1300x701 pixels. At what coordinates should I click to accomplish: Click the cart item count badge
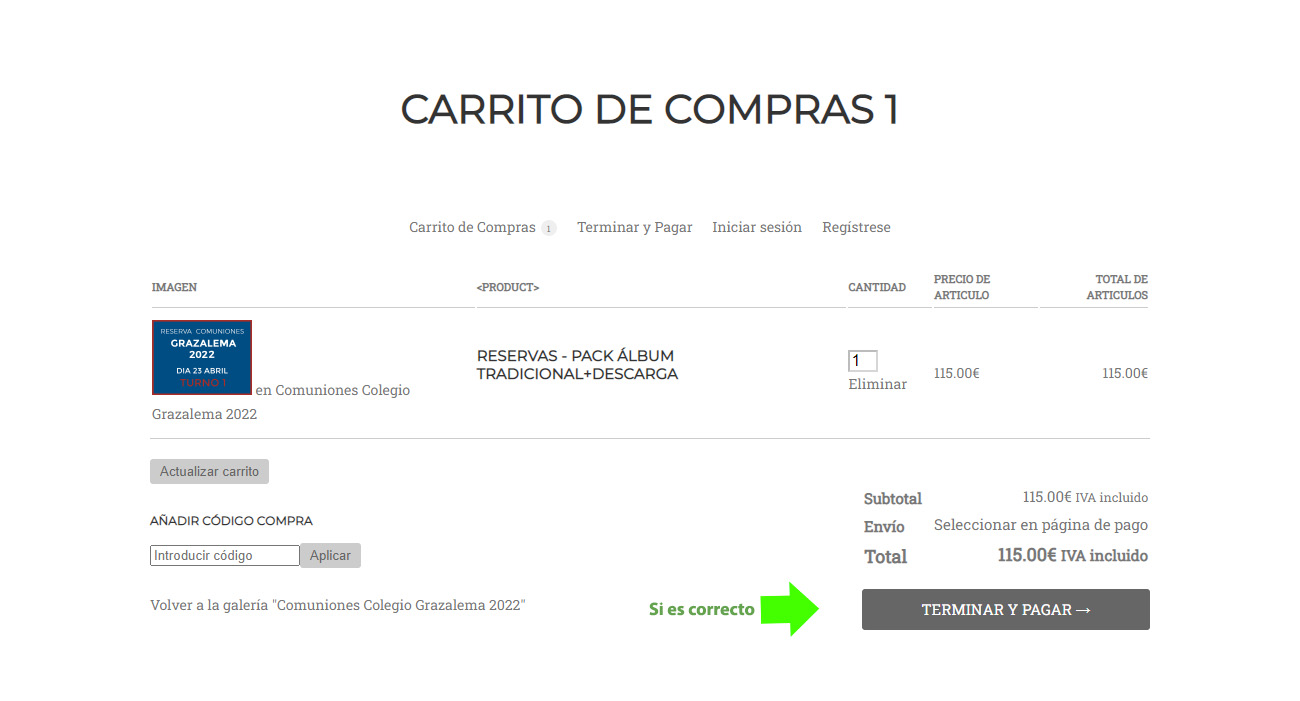tap(548, 228)
